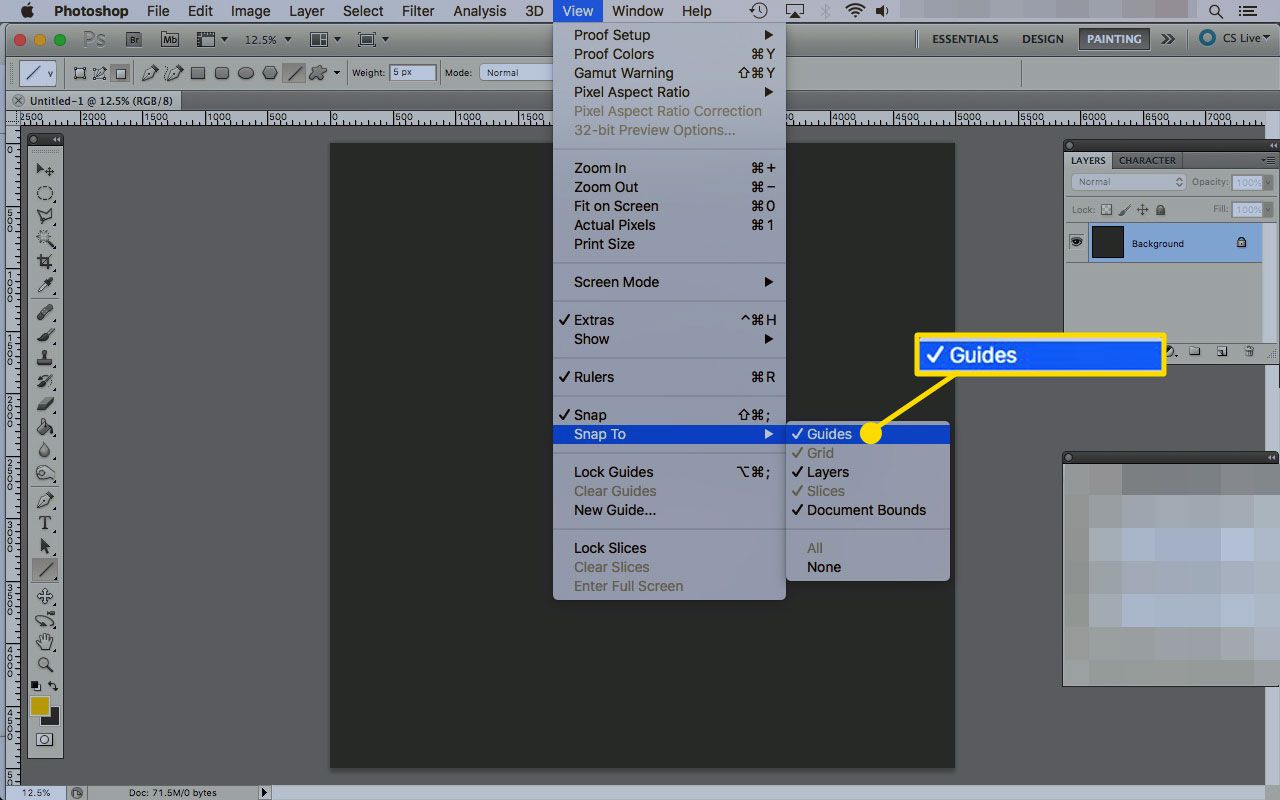Create a new group folder in Layers

1195,352
